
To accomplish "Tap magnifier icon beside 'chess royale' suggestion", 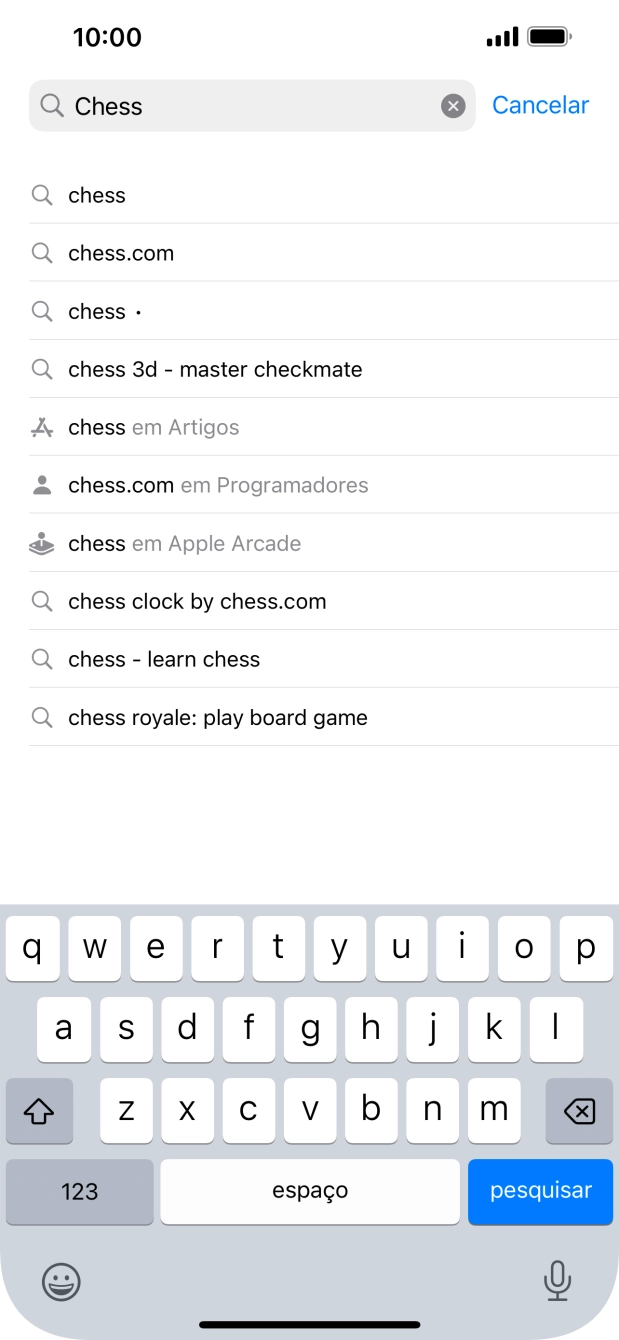I will [x=42, y=717].
